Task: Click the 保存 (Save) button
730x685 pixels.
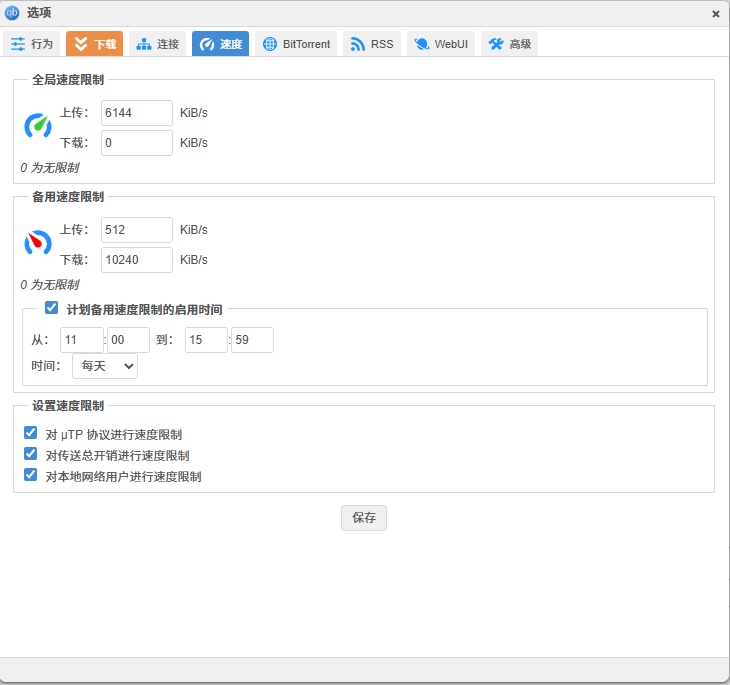Action: 364,518
